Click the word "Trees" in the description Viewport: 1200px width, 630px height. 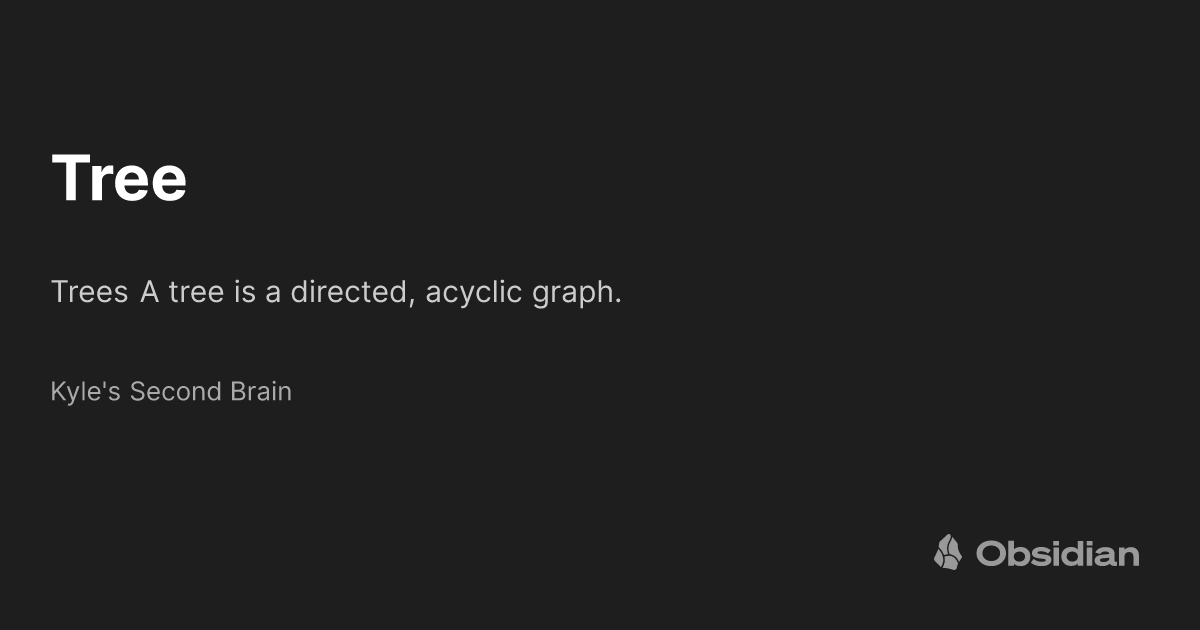[89, 293]
